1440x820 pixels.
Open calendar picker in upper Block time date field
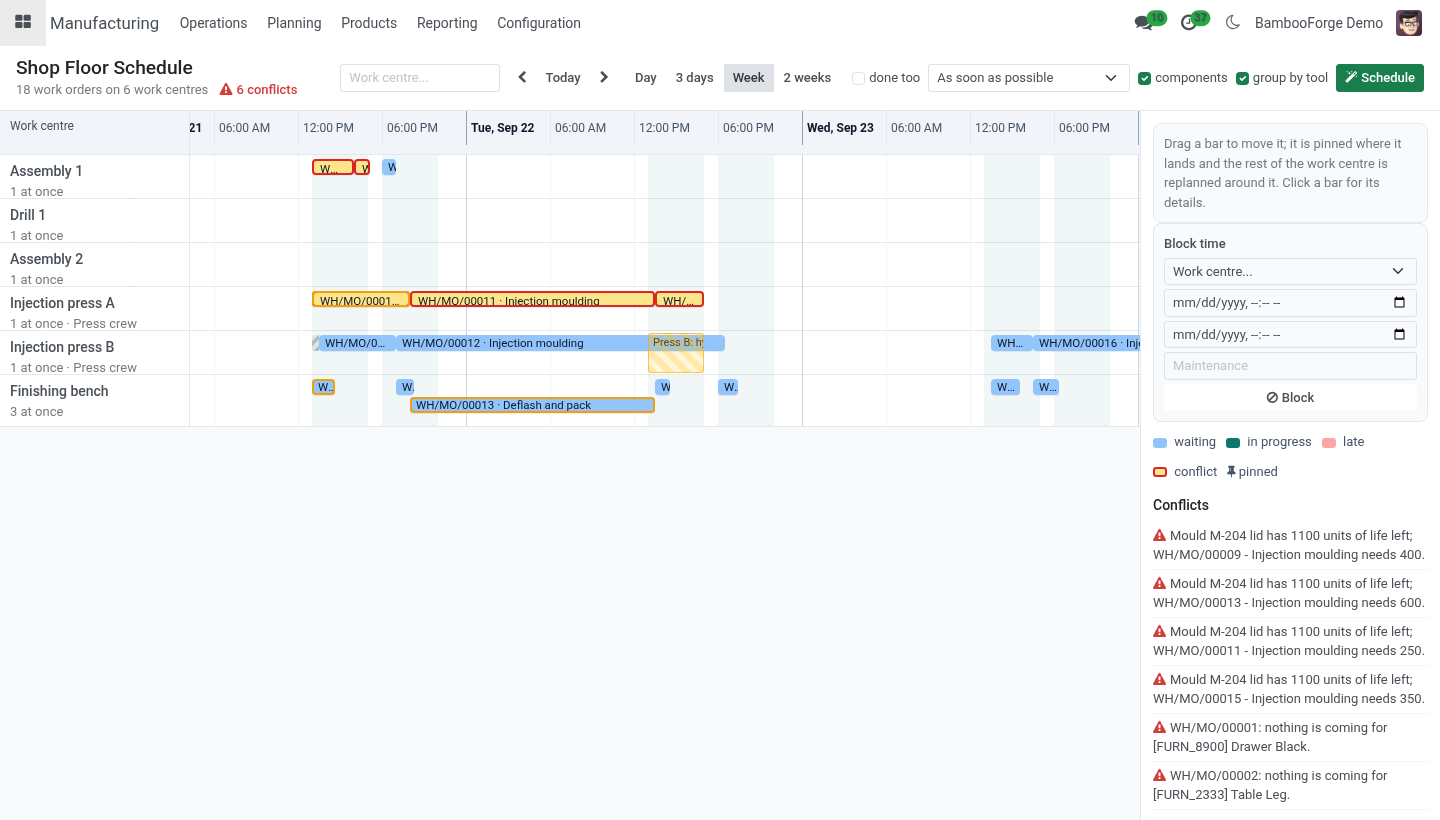pos(1399,303)
